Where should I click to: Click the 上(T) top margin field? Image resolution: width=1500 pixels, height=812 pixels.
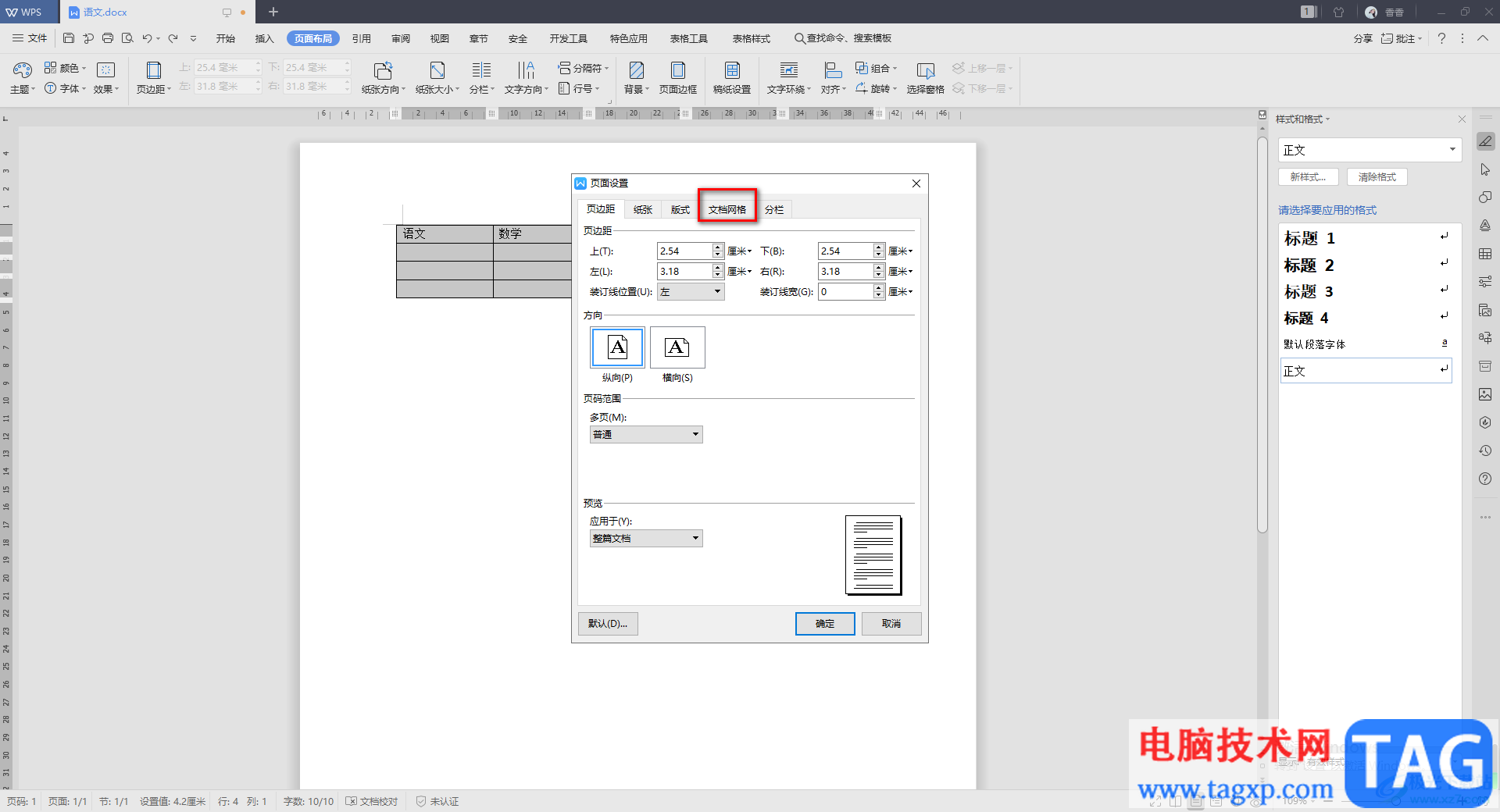point(684,251)
